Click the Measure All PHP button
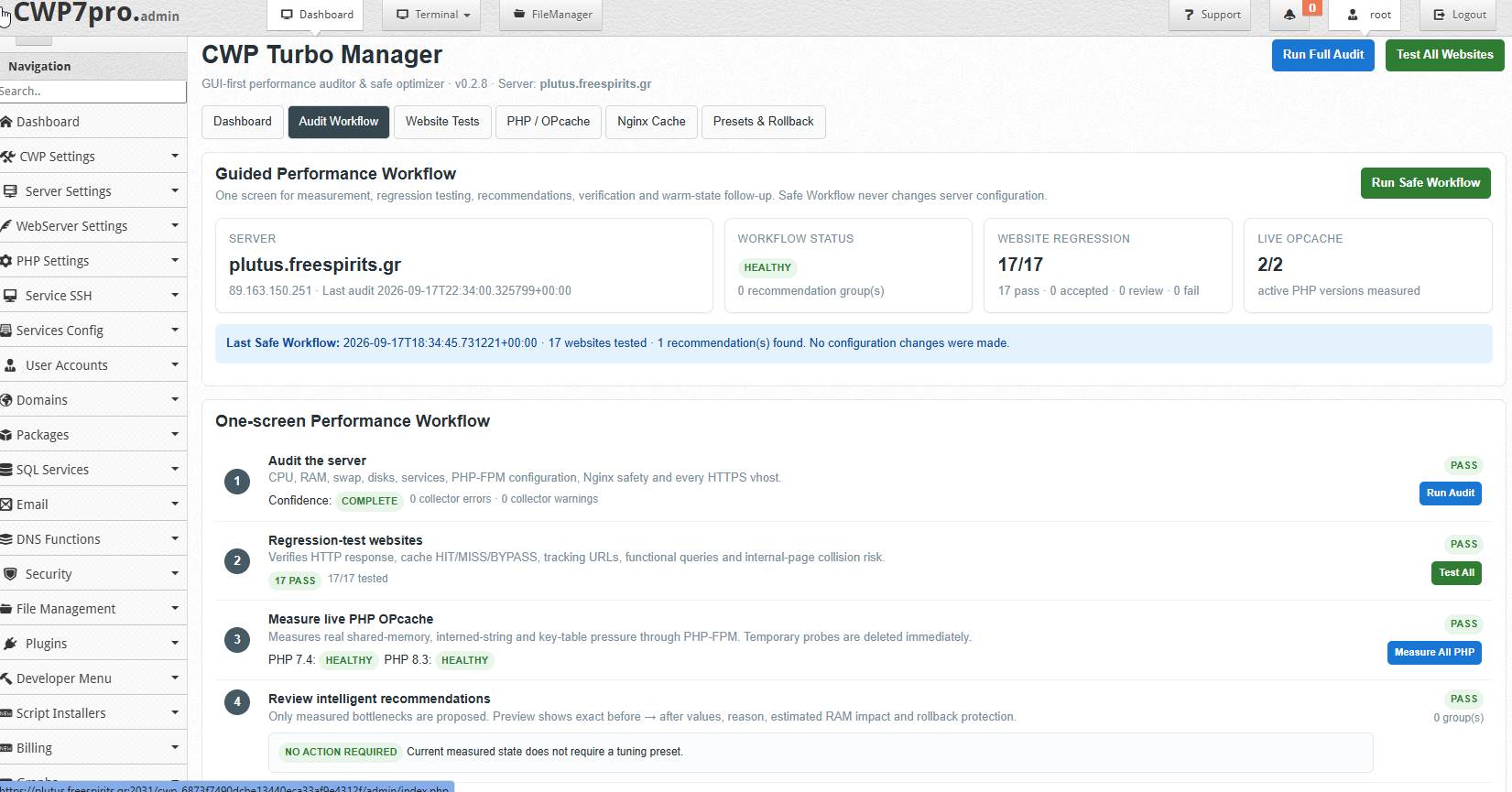The image size is (1512, 792). coord(1434,653)
